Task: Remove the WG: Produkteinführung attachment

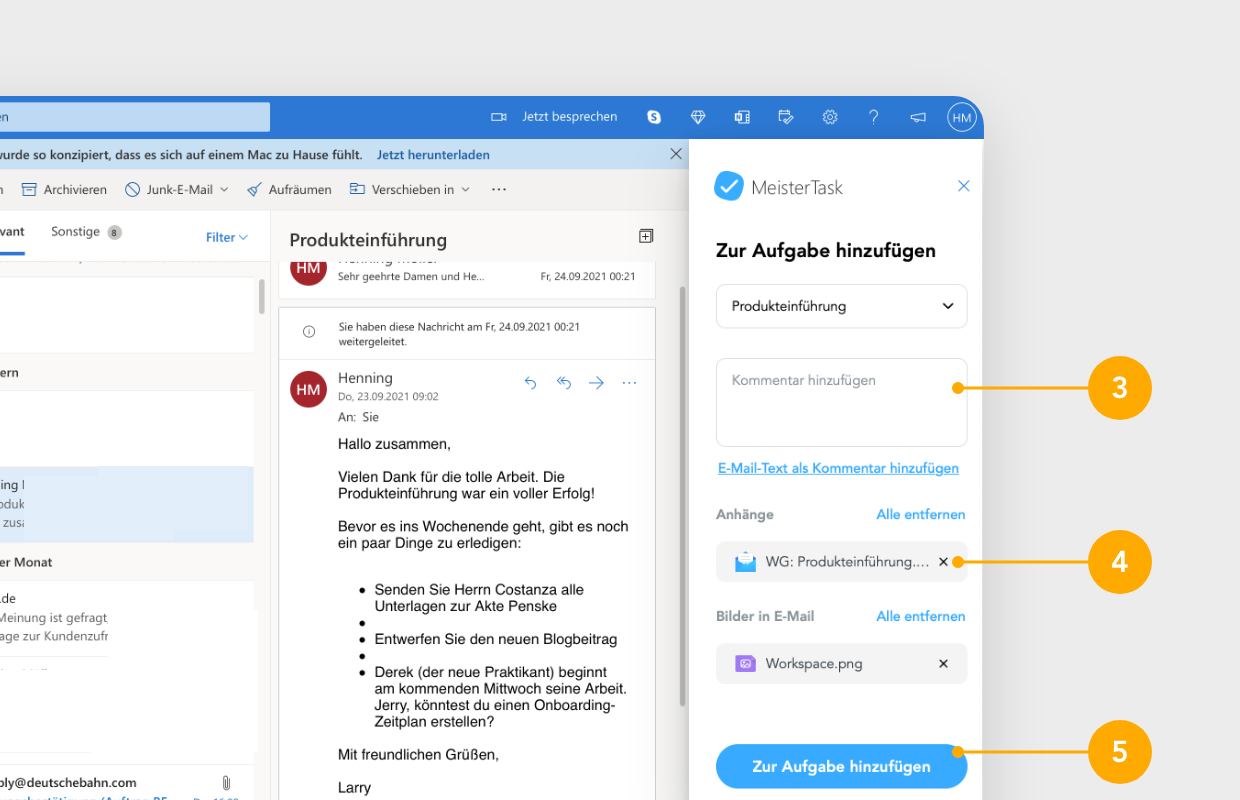Action: tap(943, 562)
